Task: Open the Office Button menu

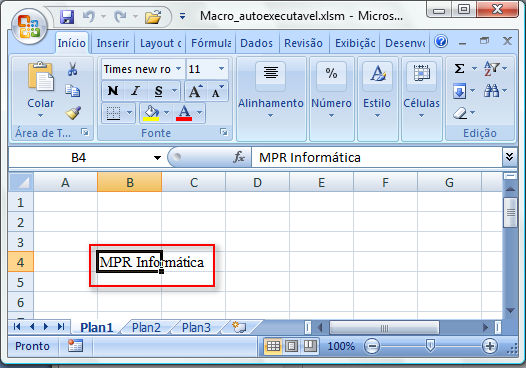Action: coord(29,26)
